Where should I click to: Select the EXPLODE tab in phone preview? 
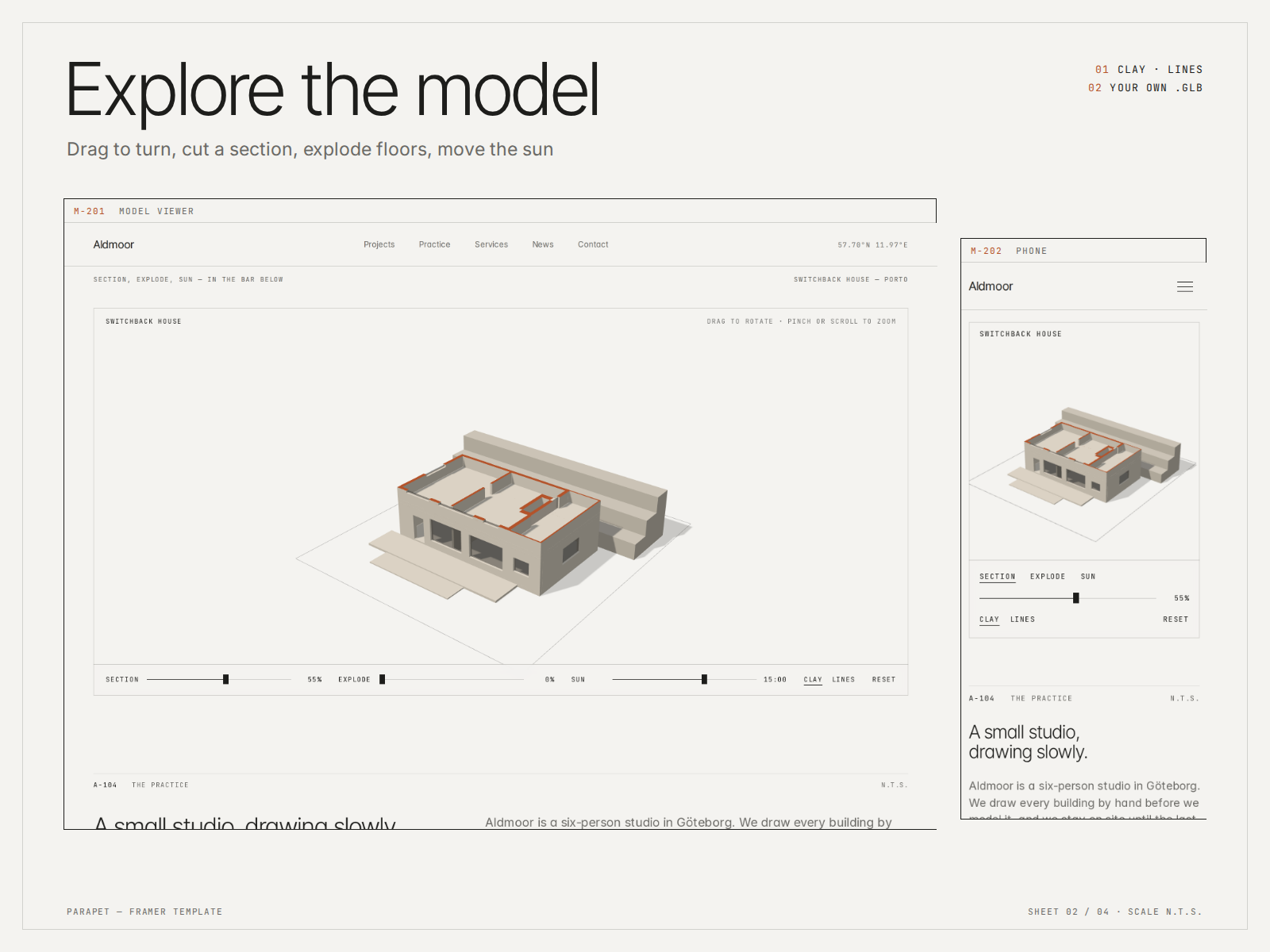1048,577
